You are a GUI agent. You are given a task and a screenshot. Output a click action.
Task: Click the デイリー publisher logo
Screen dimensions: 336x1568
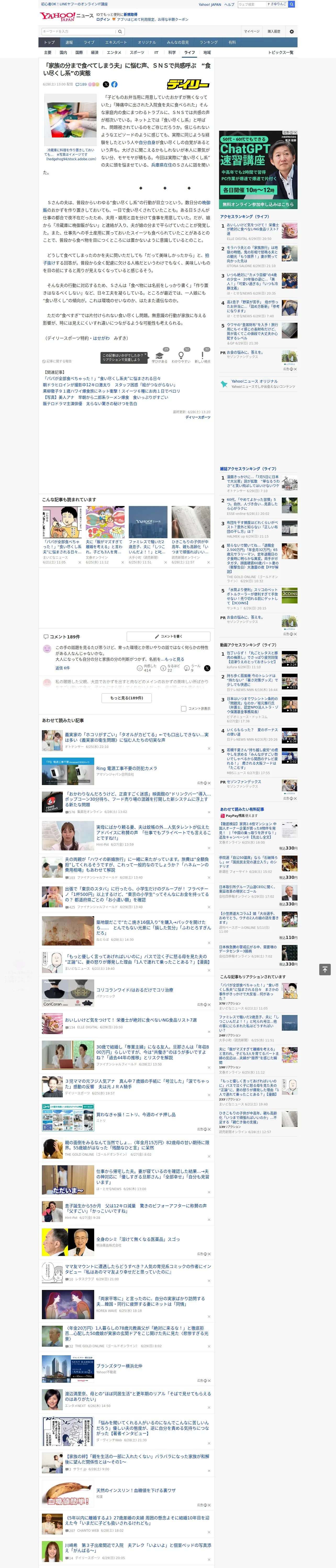(x=188, y=85)
